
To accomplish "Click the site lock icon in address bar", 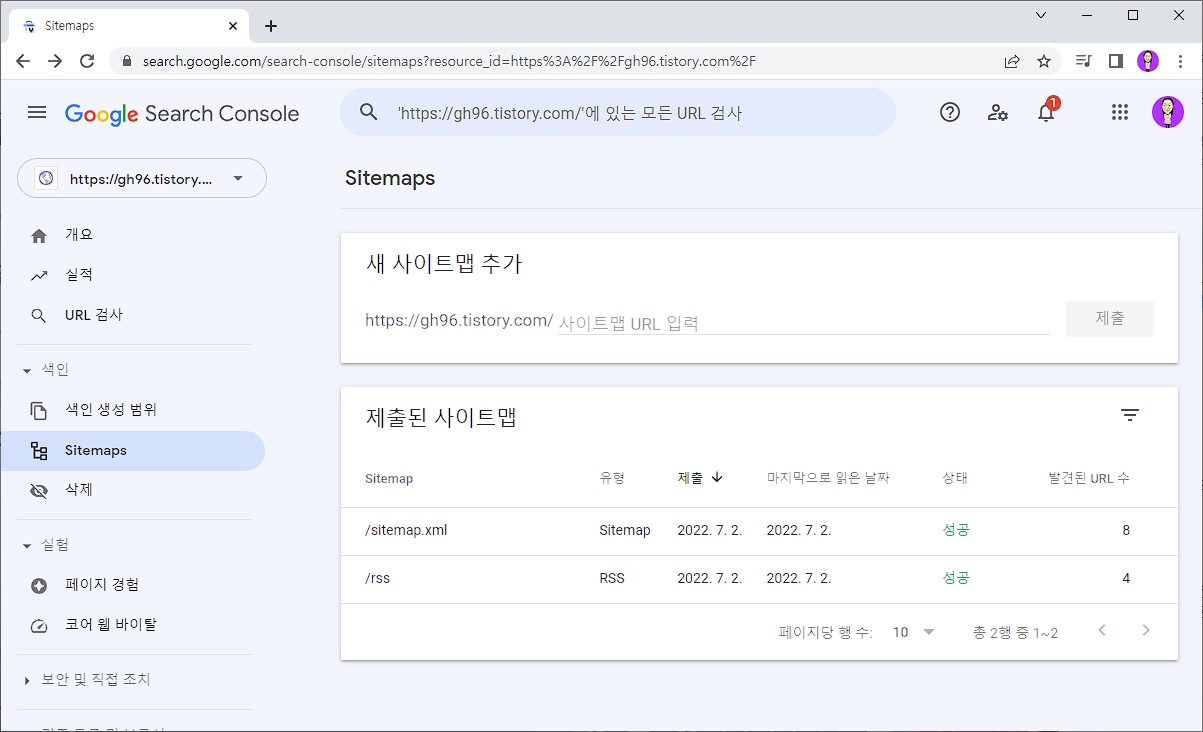I will click(x=126, y=61).
